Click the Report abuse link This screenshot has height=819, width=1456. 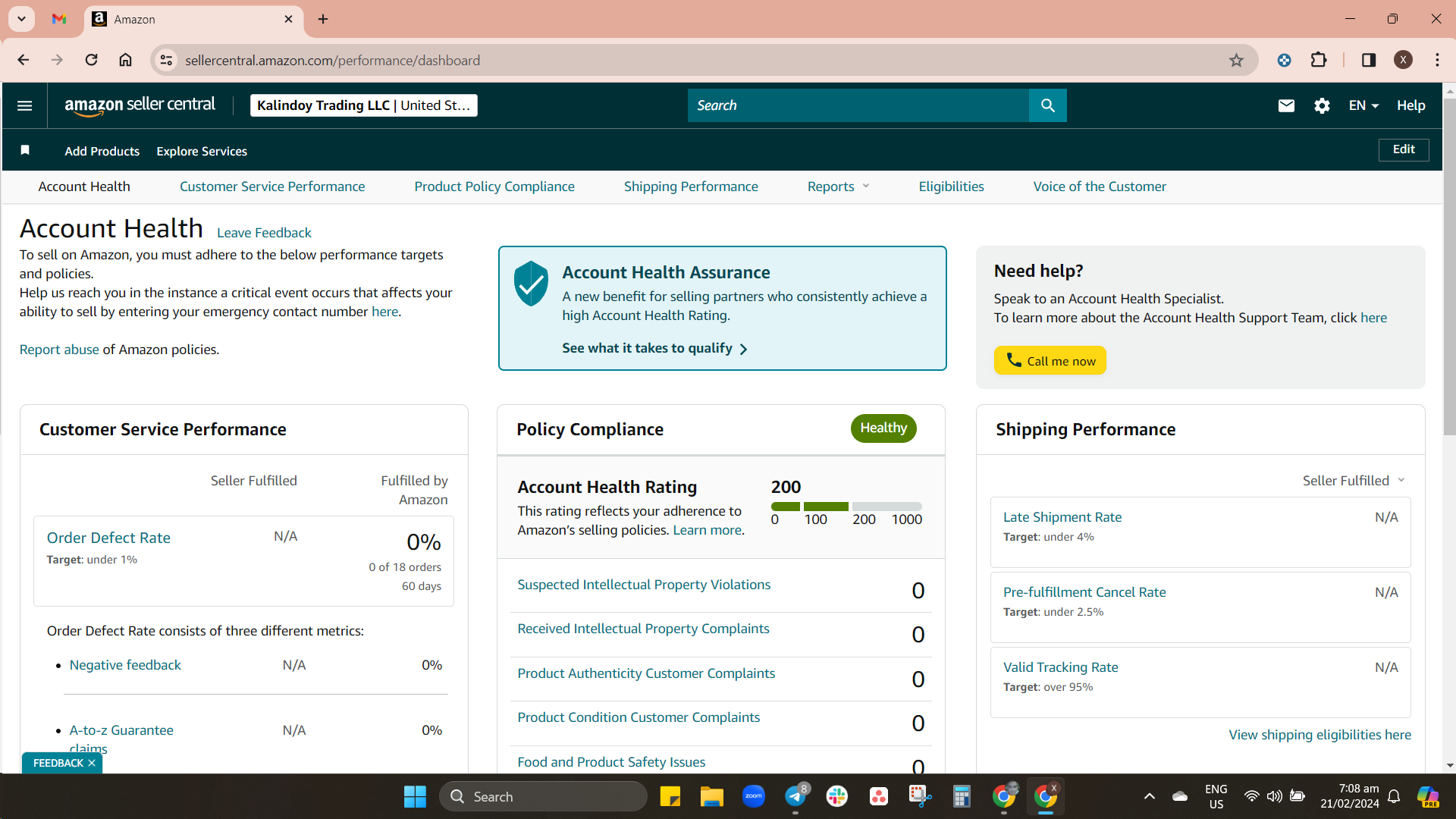pyautogui.click(x=59, y=350)
